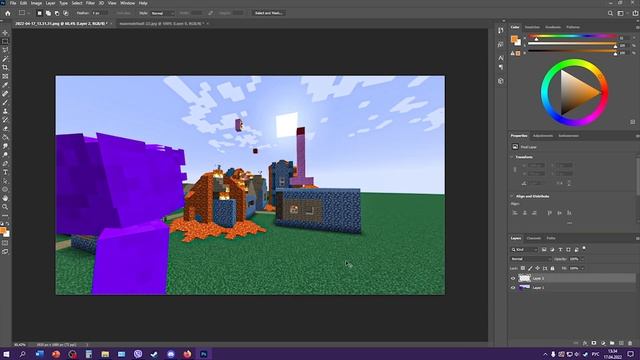640x360 pixels.
Task: Select the Rectangular Marquee tool in toolbox
Action: point(5,41)
